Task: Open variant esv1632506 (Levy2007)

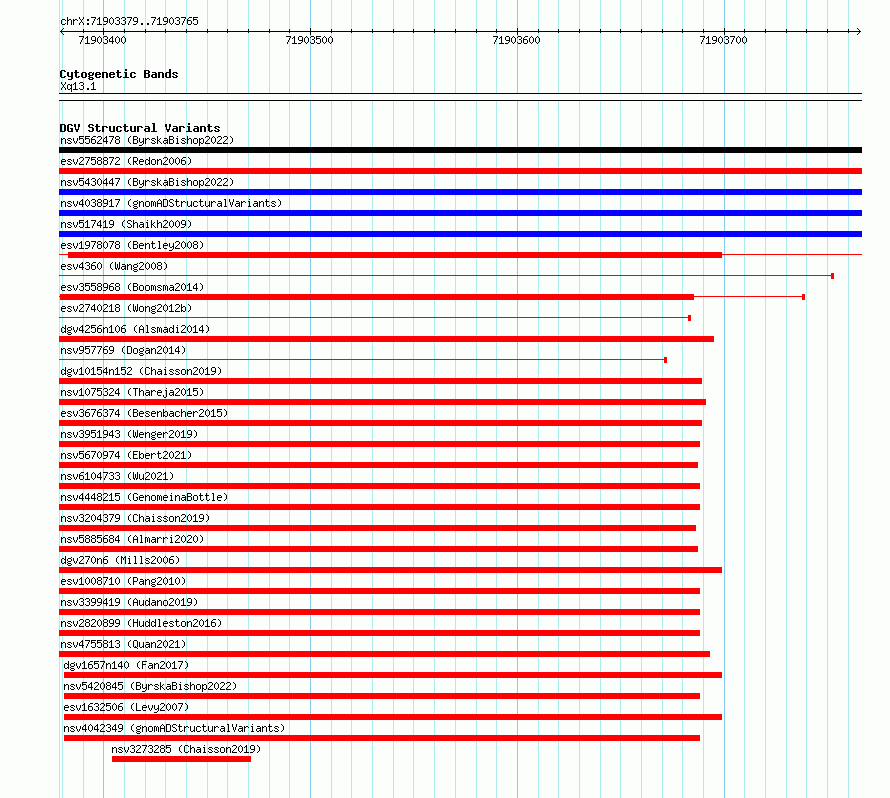Action: pos(126,707)
